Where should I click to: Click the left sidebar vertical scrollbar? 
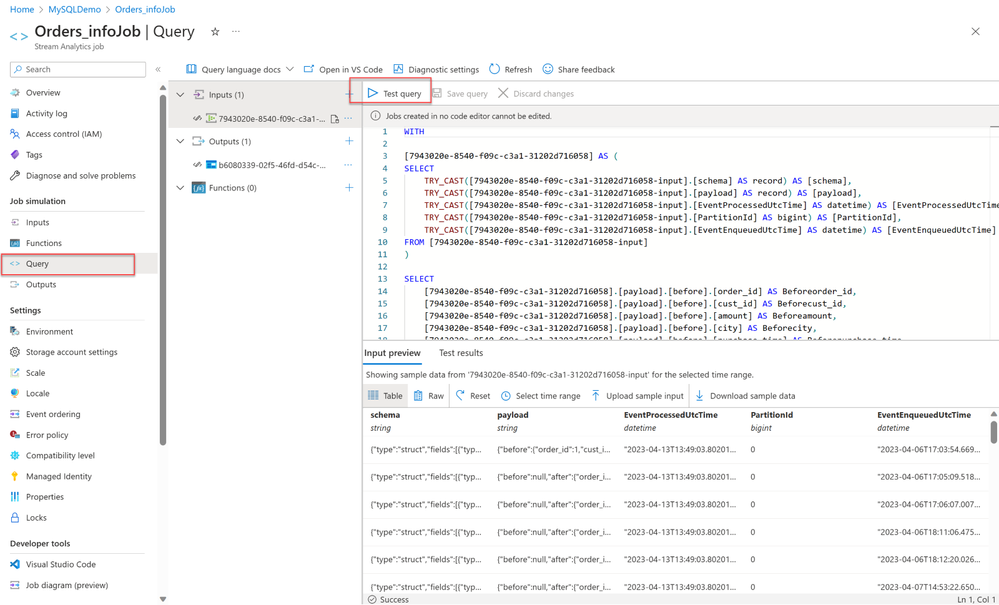(x=163, y=269)
